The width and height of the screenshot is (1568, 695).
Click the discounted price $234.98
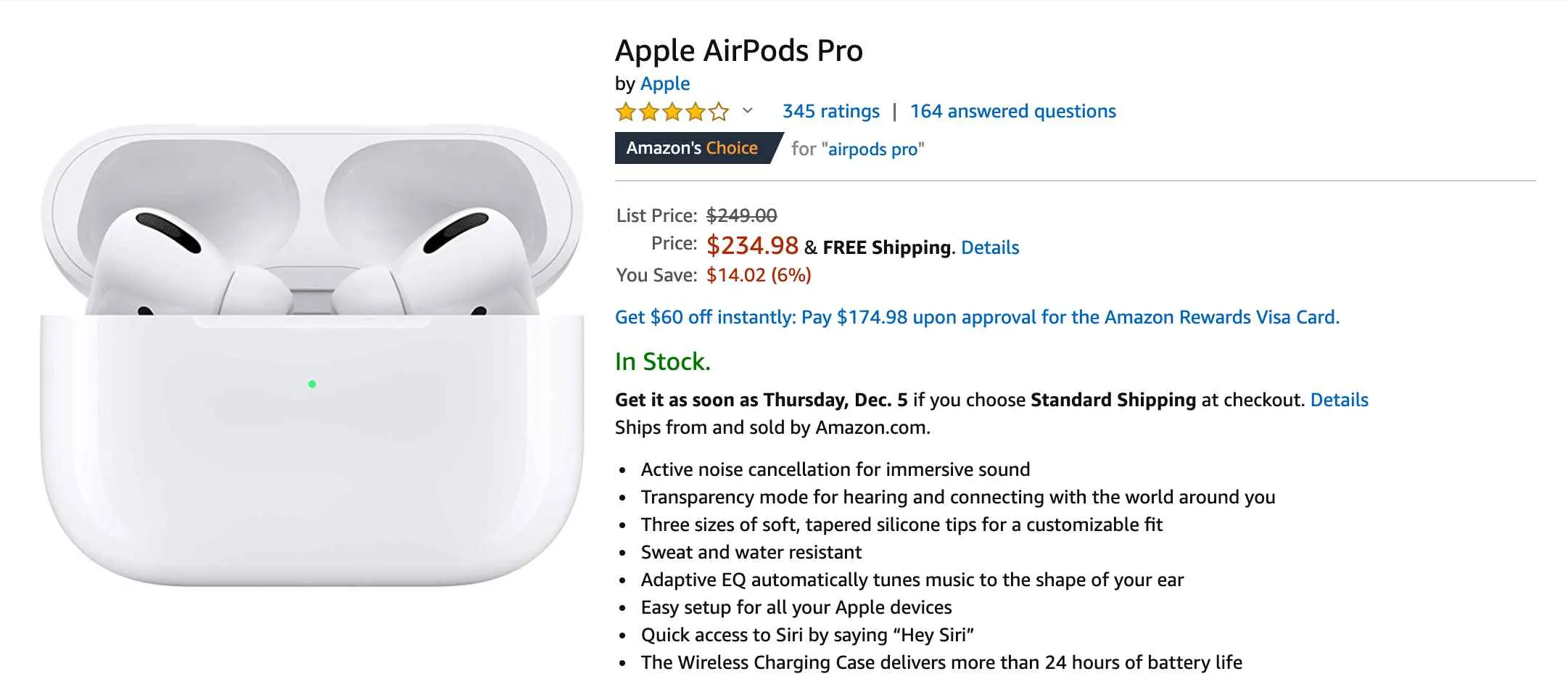point(753,246)
